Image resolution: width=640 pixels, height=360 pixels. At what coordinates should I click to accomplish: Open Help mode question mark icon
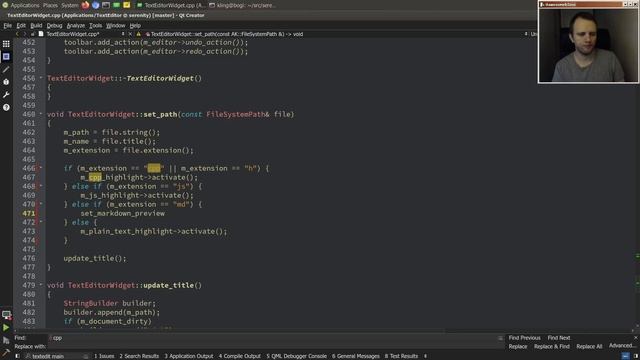6,107
